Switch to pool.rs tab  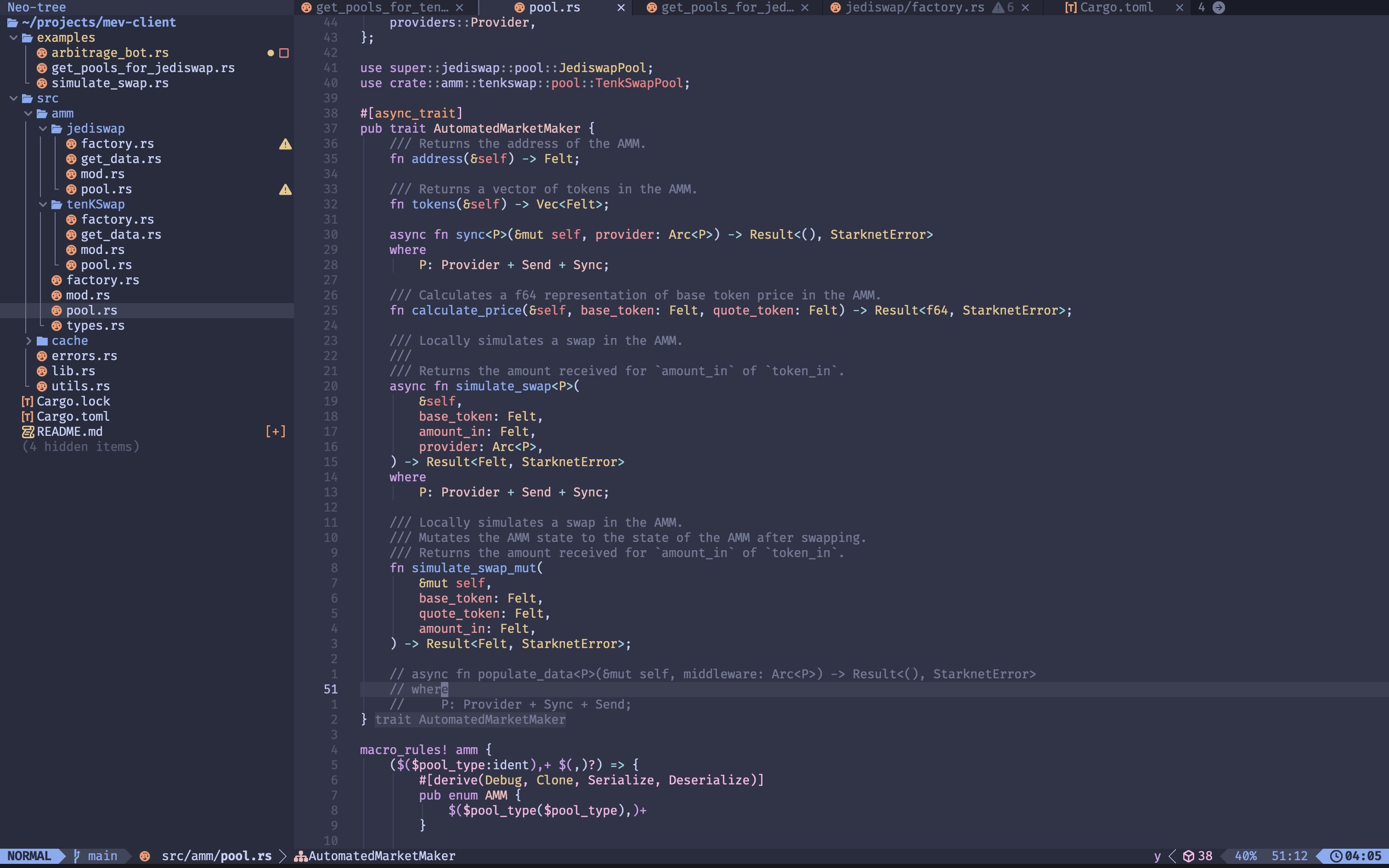click(554, 7)
